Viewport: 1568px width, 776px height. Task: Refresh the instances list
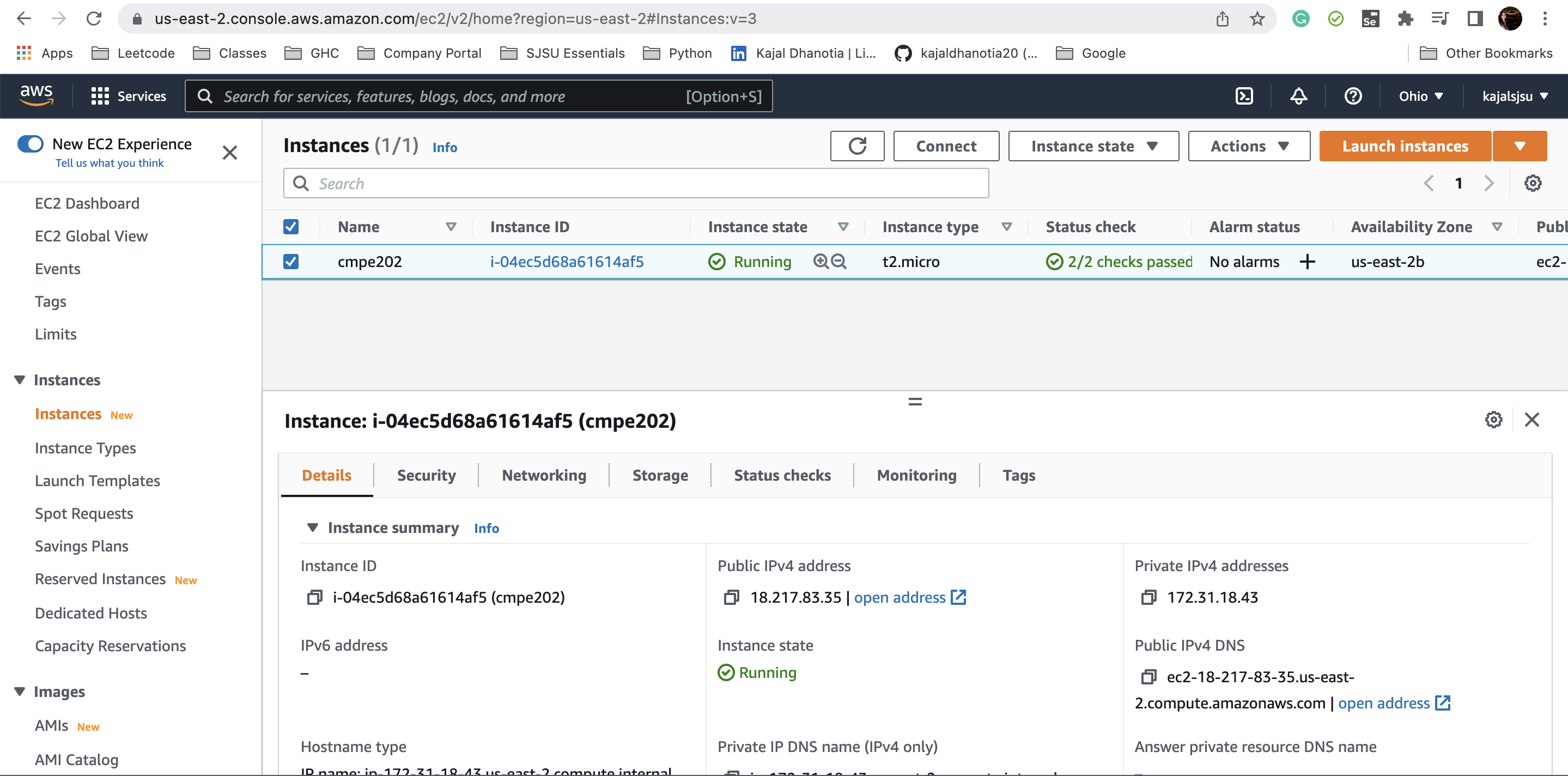click(857, 146)
